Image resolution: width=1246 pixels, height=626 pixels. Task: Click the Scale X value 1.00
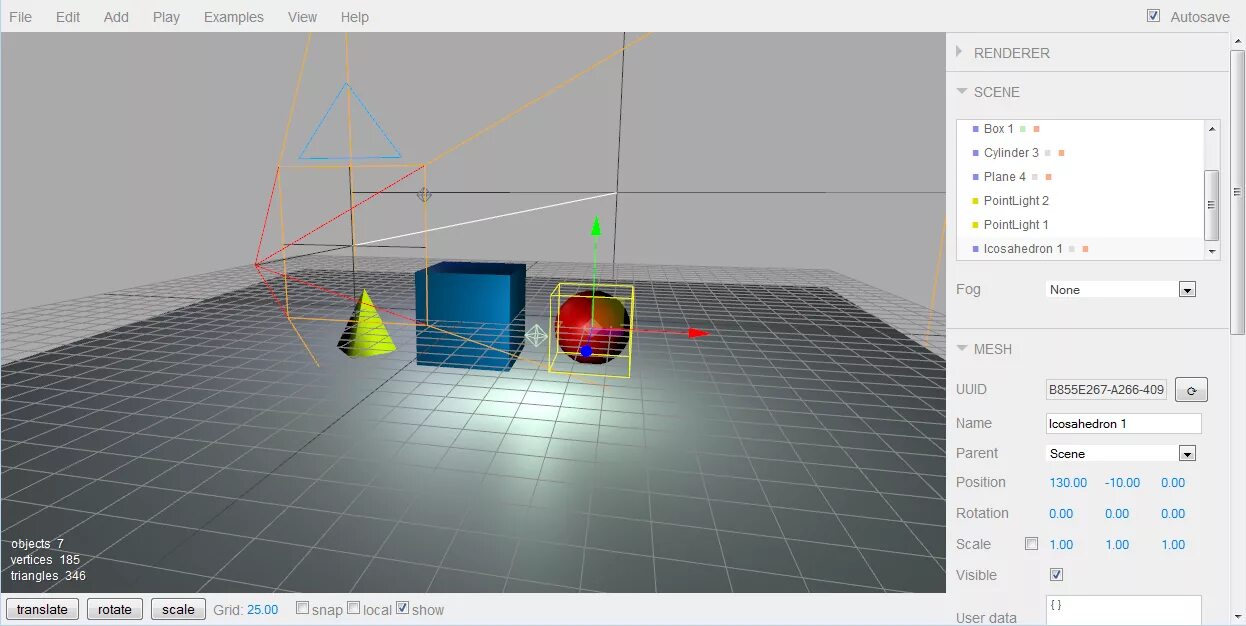tap(1061, 544)
